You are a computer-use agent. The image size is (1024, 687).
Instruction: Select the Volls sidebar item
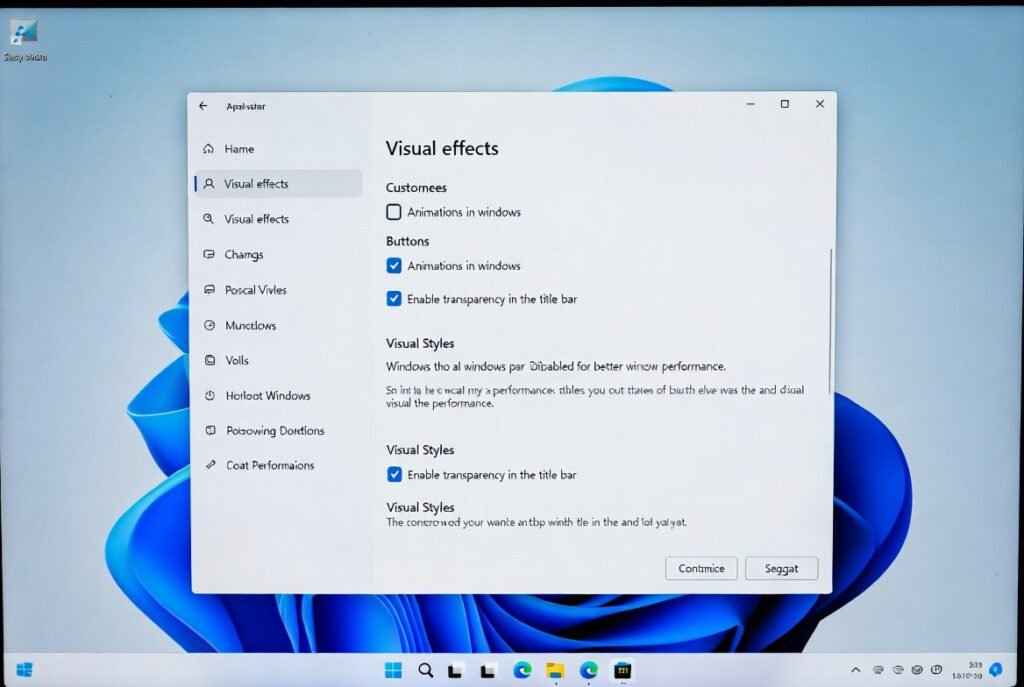pos(237,360)
